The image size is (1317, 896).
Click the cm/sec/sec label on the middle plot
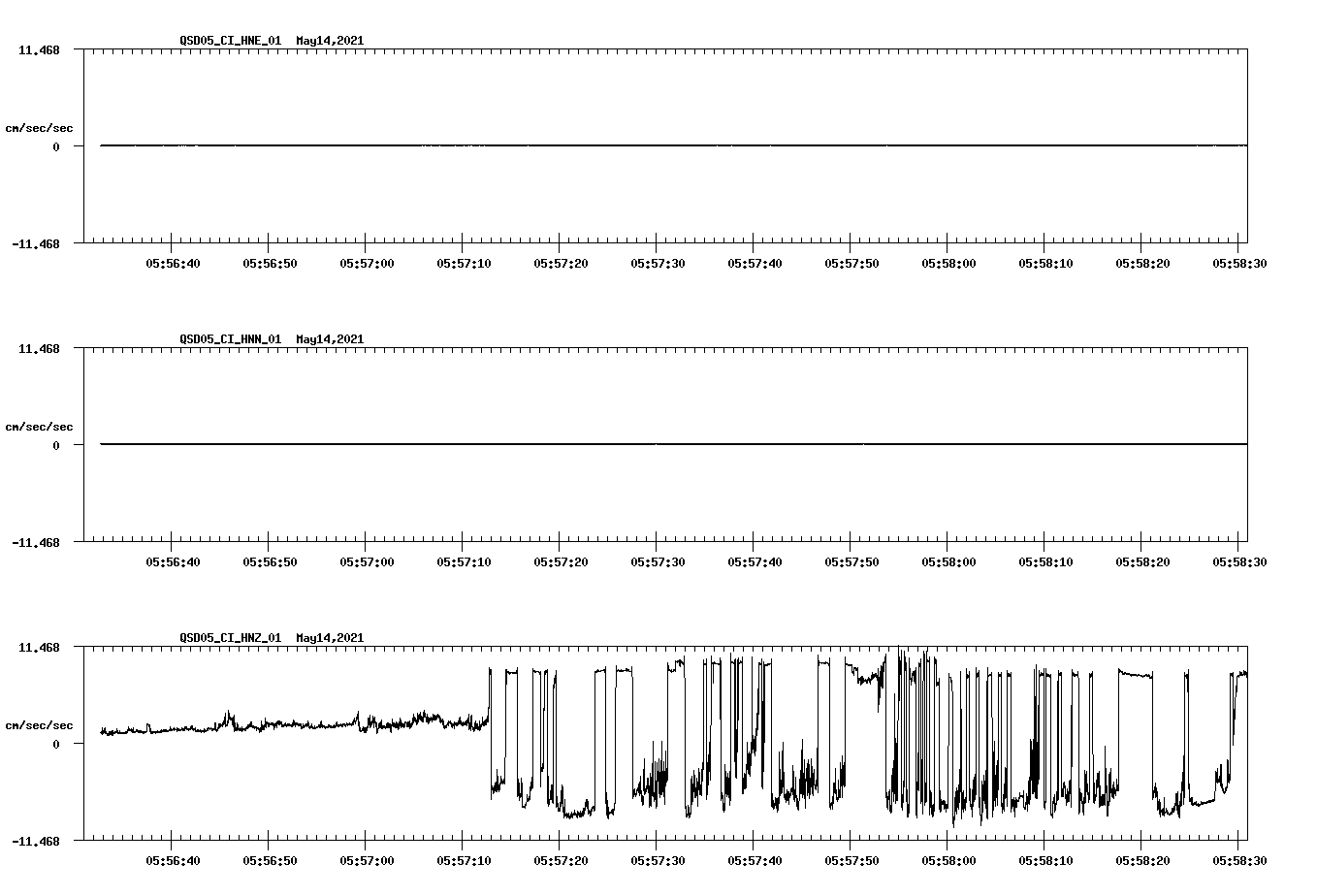click(41, 426)
